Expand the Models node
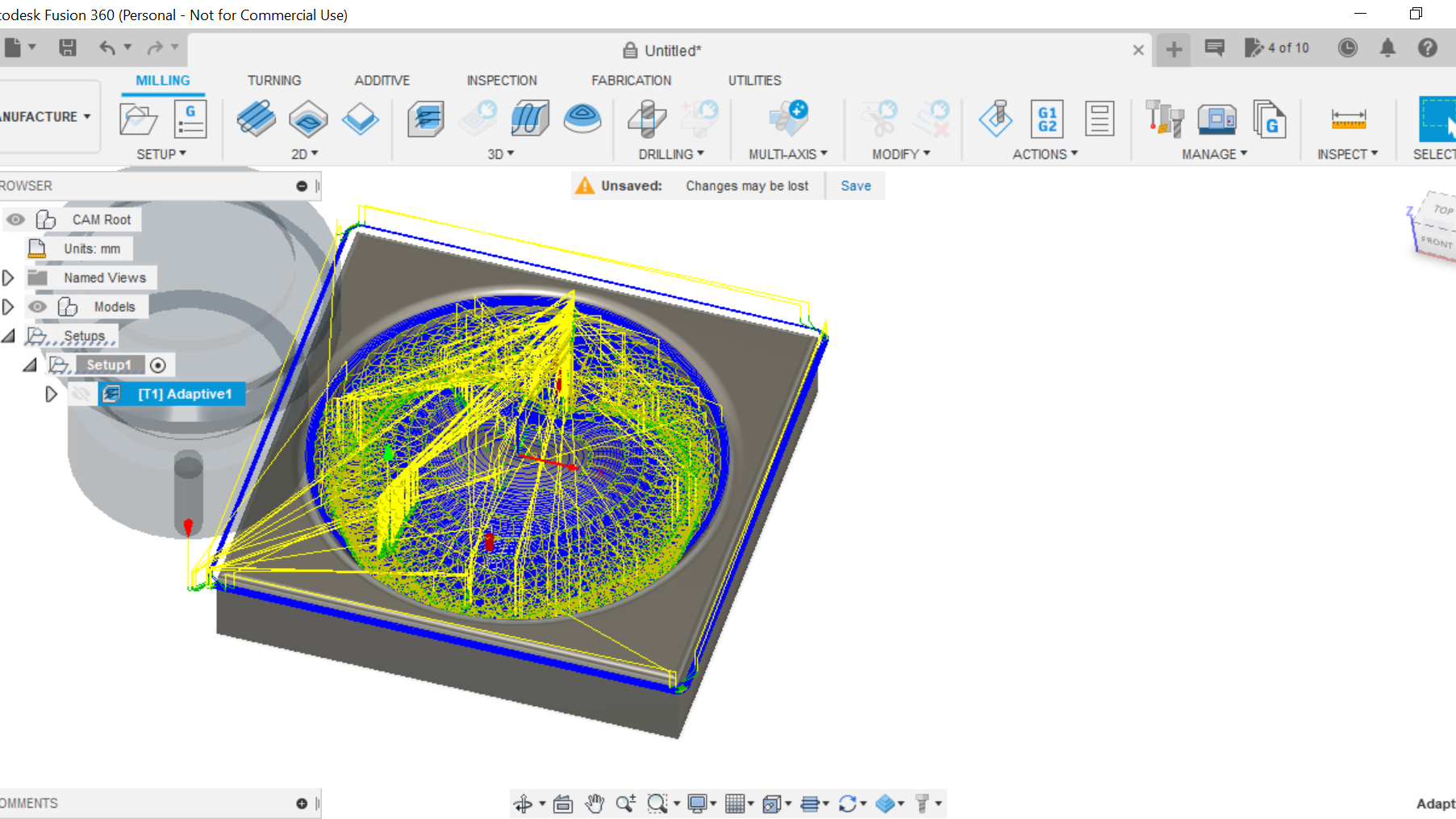Image resolution: width=1456 pixels, height=819 pixels. coord(8,307)
